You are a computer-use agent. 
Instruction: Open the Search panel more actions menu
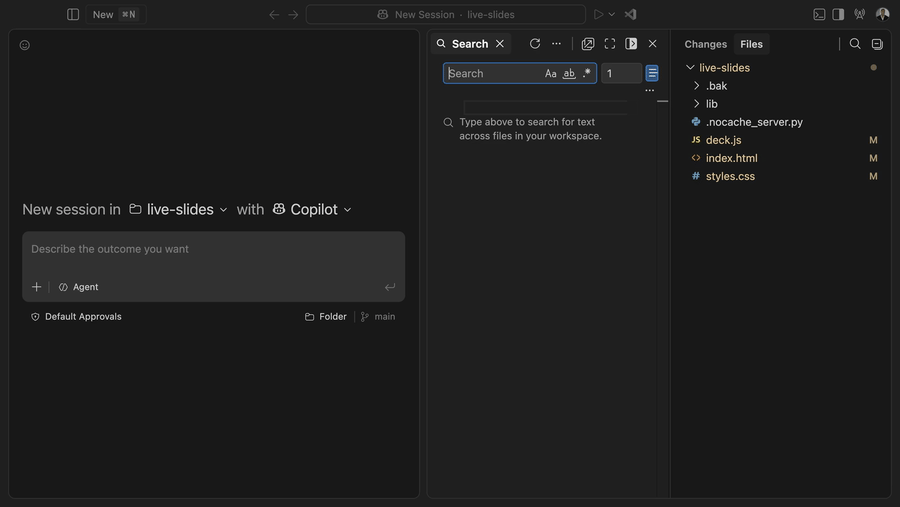[556, 44]
